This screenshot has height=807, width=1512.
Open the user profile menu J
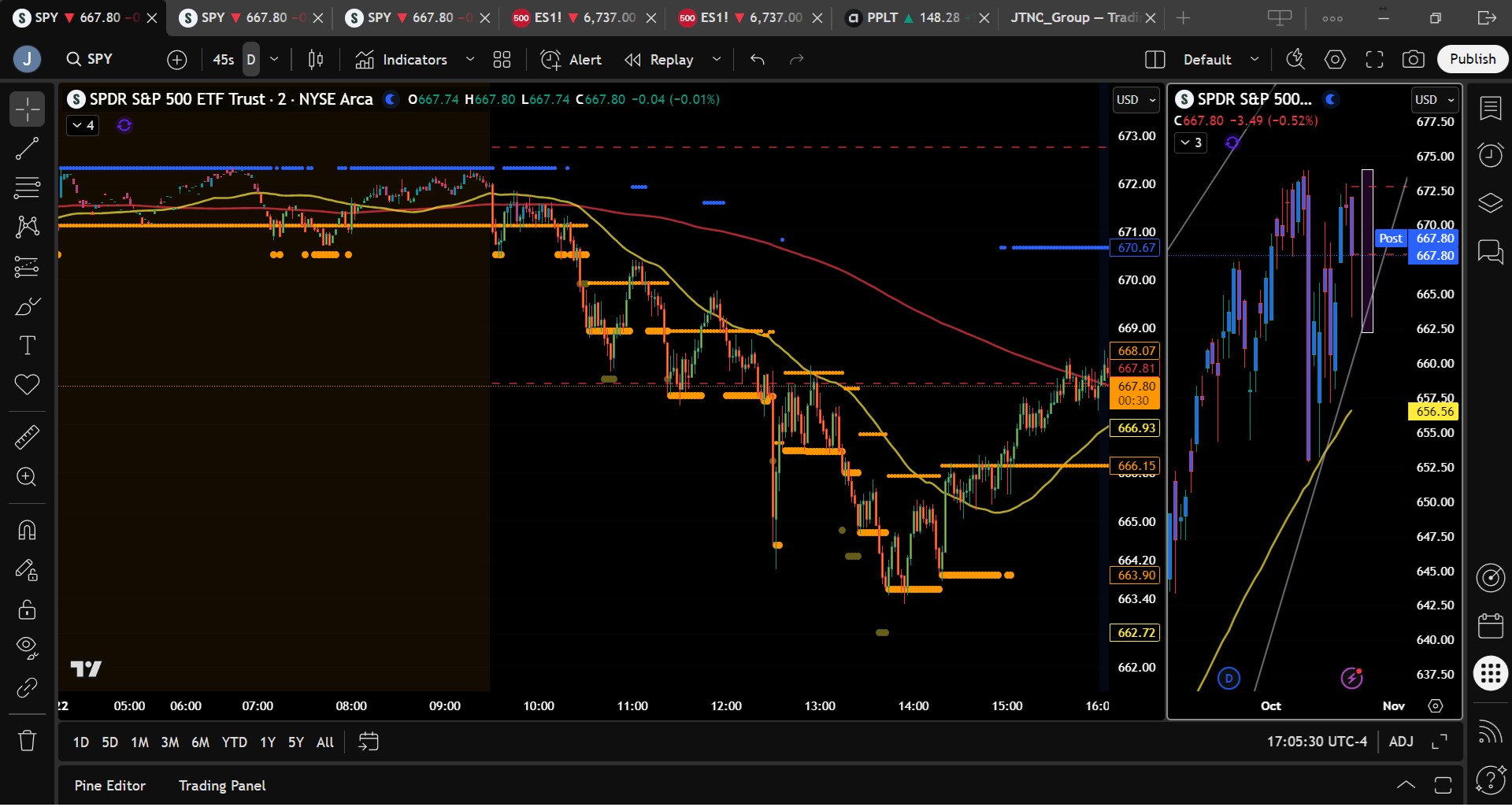coord(28,59)
